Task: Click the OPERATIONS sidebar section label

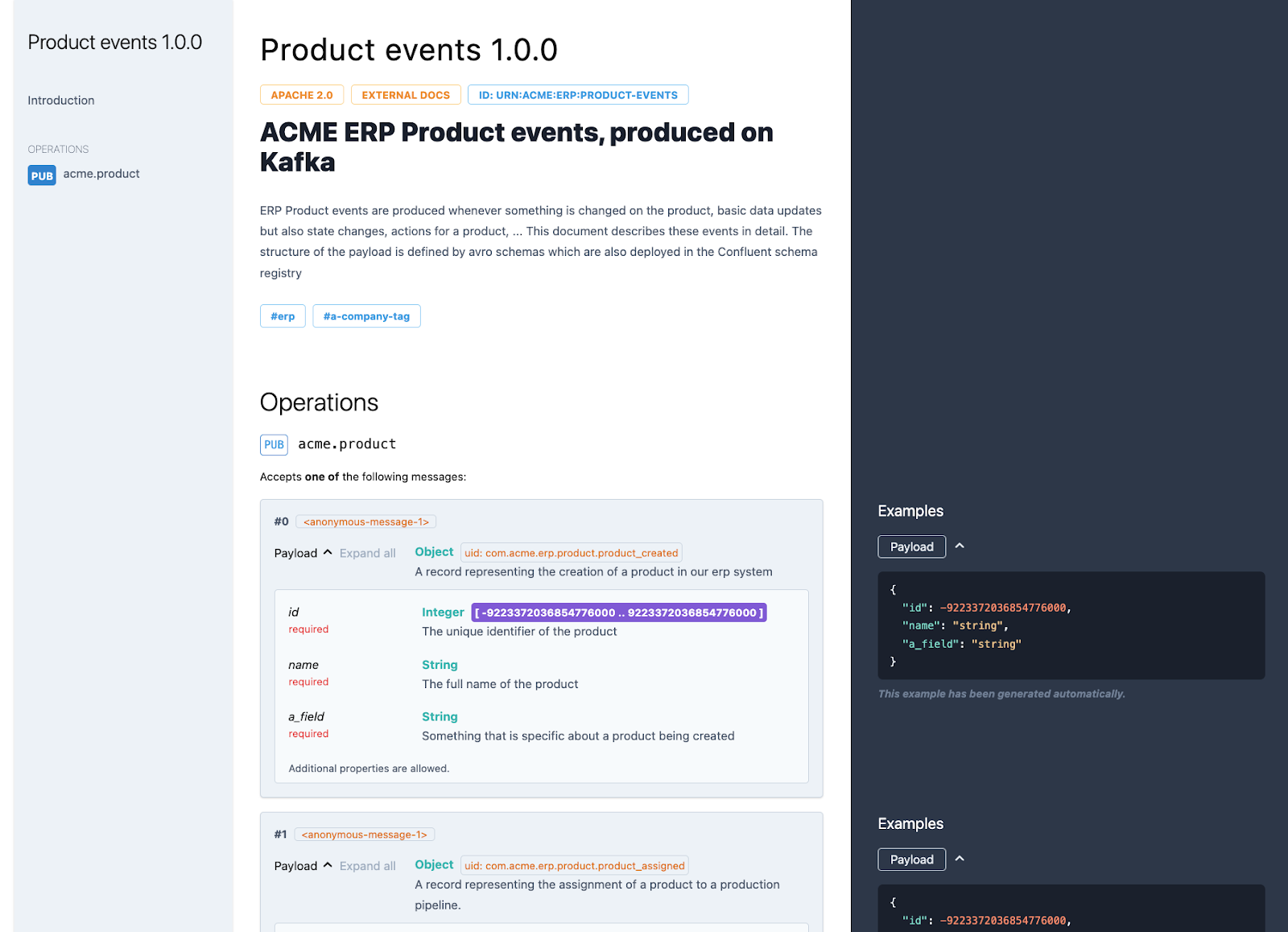Action: 58,150
